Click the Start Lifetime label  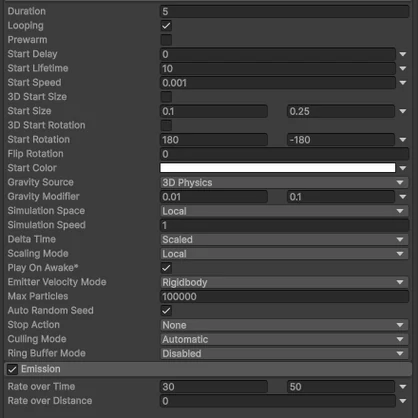coord(38,68)
